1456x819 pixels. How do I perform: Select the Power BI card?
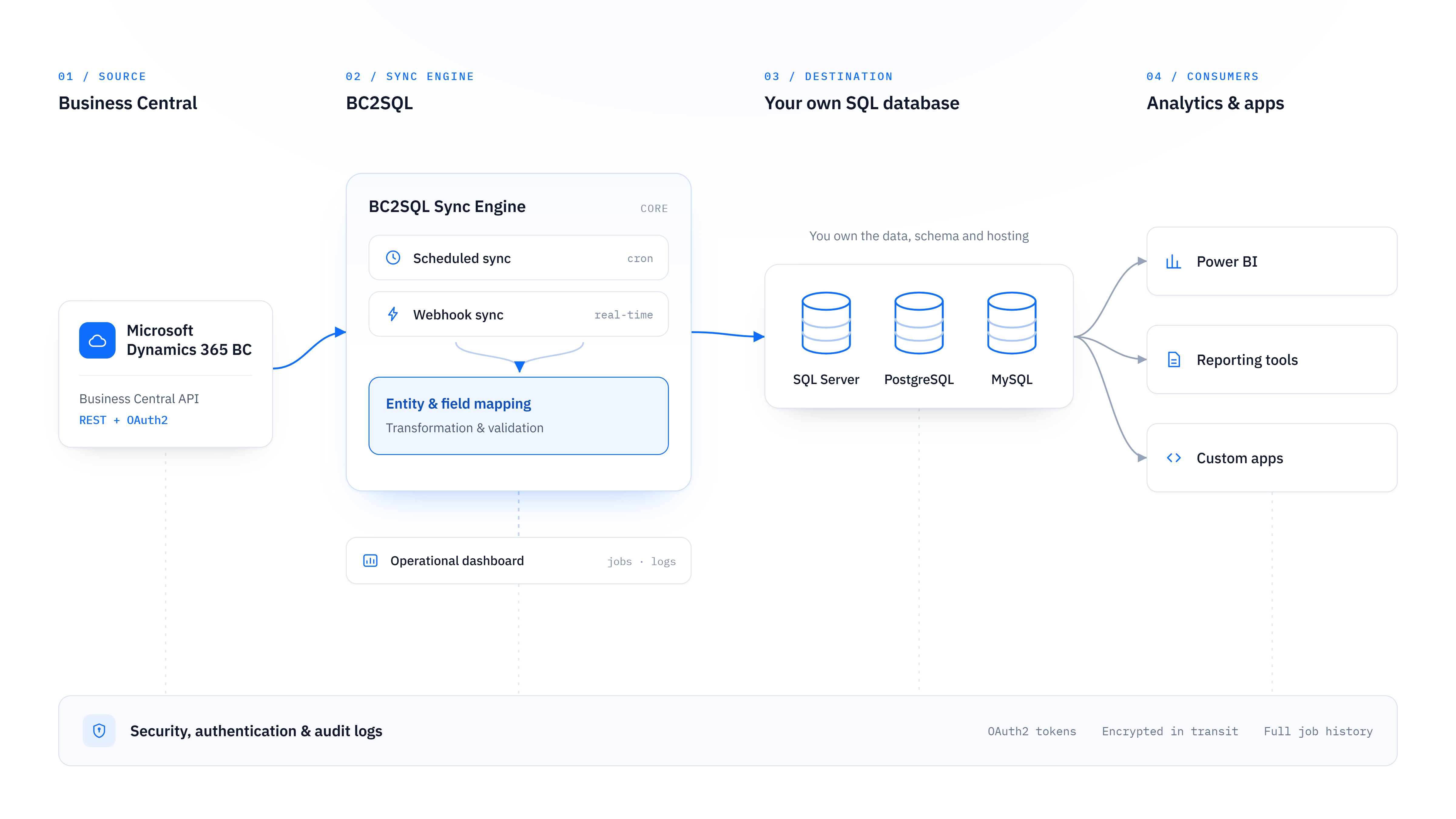click(1272, 261)
